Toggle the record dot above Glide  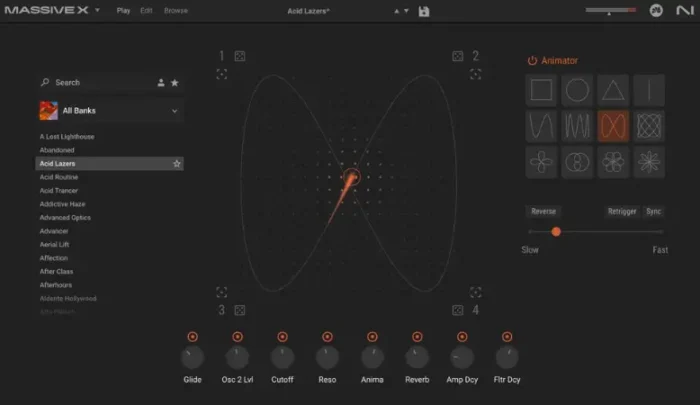193,337
